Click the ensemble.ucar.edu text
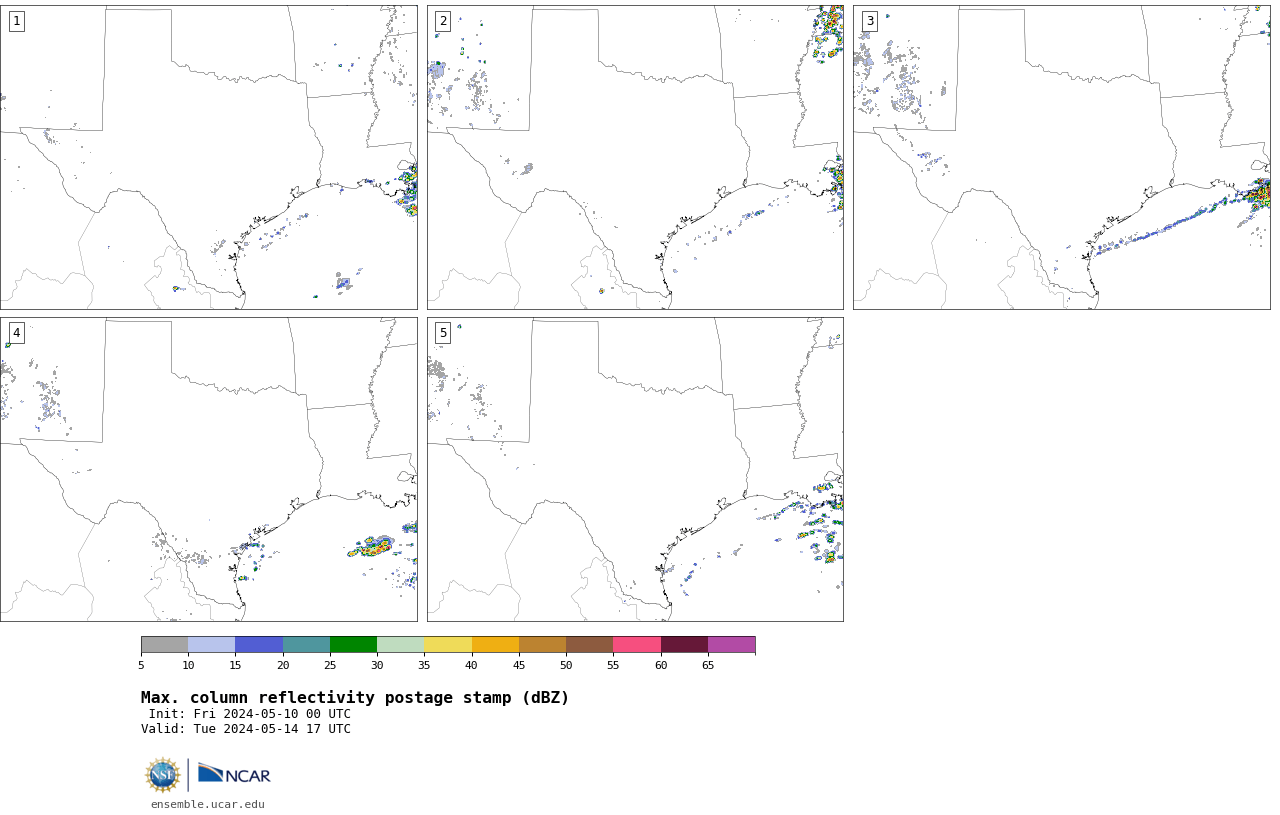1280x815 pixels. pos(208,804)
